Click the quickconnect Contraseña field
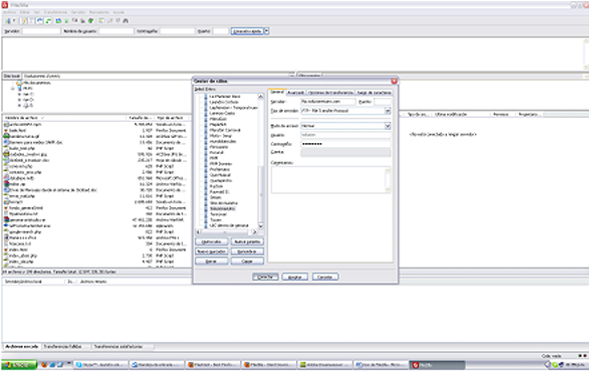Screen dimensions: 600x373 177,31
